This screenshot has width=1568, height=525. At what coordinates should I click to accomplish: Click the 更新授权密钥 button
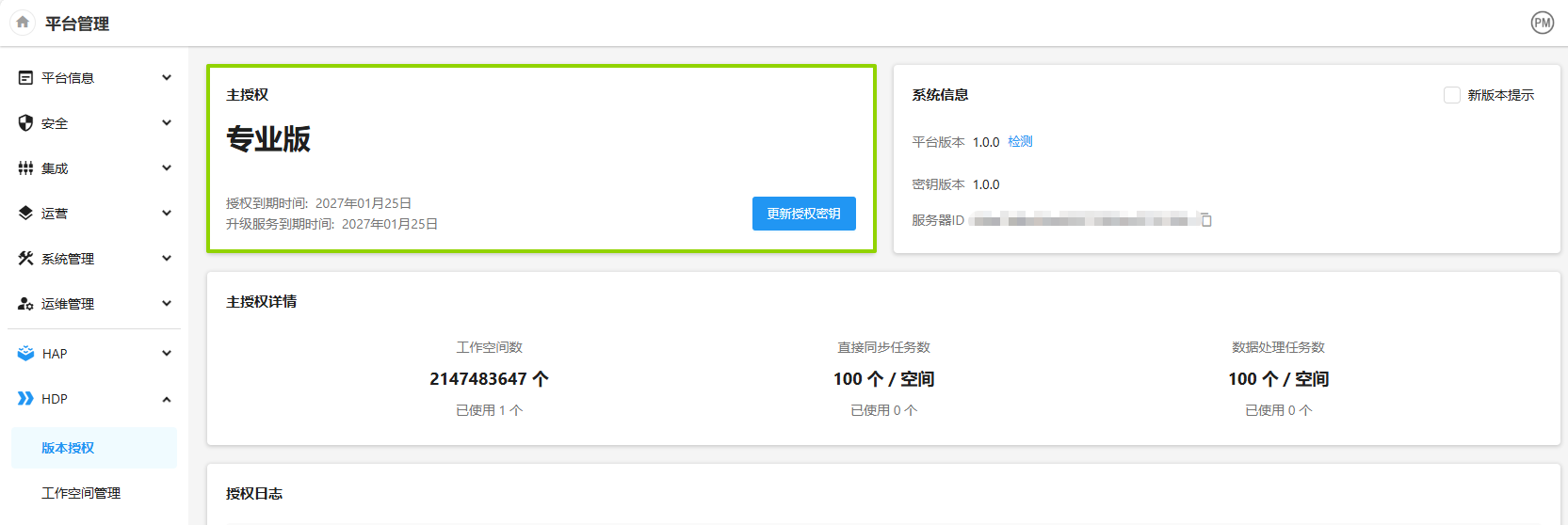coord(803,214)
